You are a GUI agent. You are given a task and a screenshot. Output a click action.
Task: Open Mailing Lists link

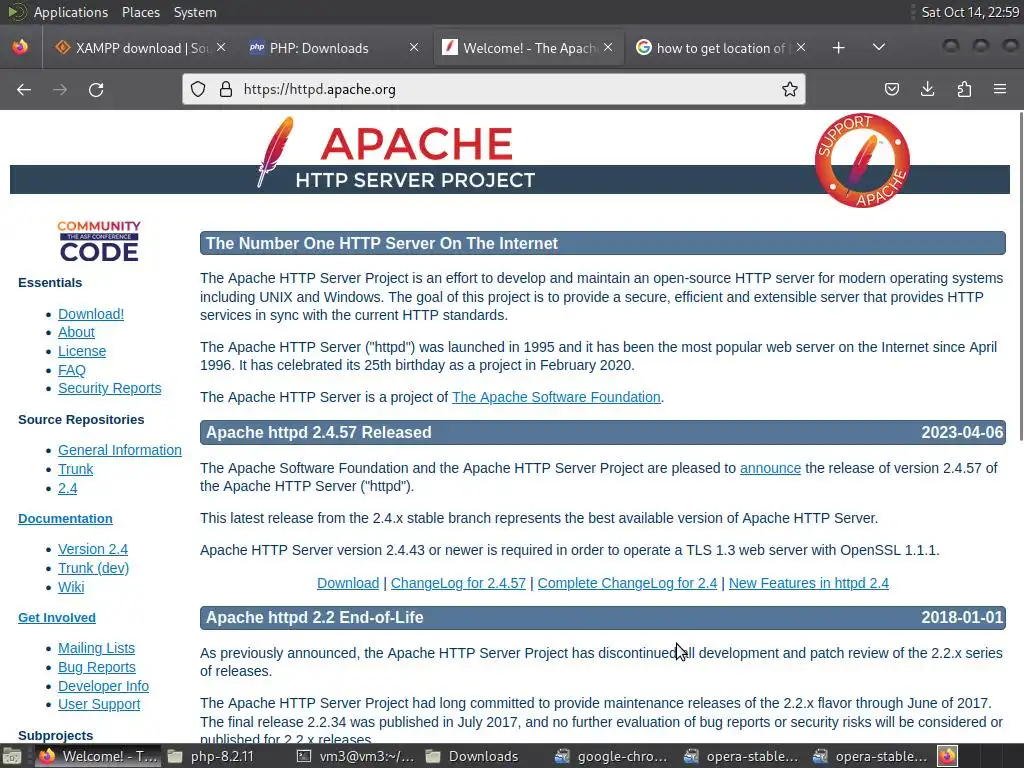[x=97, y=648]
